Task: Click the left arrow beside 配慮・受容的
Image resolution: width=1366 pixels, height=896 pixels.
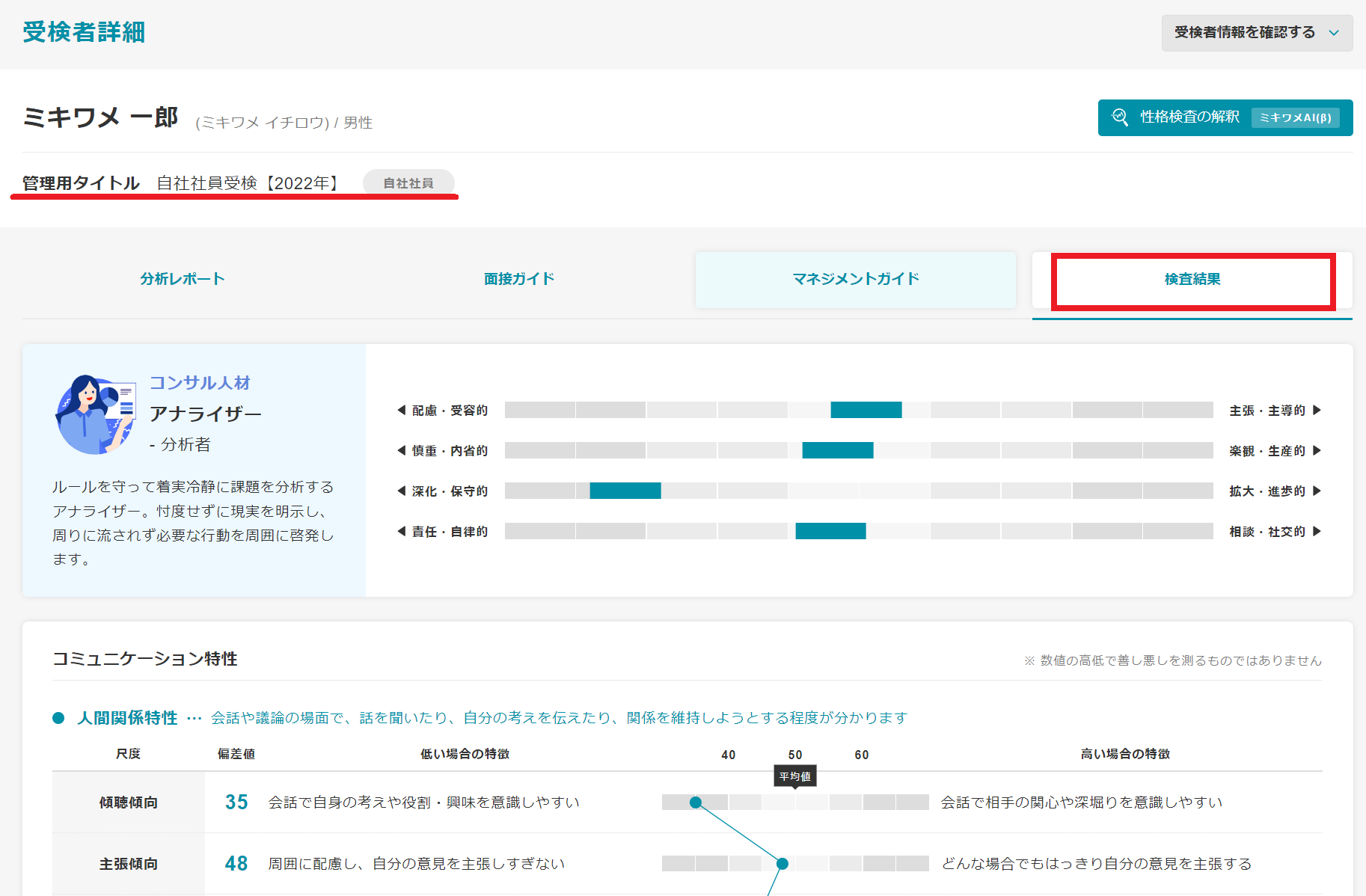Action: coord(402,410)
